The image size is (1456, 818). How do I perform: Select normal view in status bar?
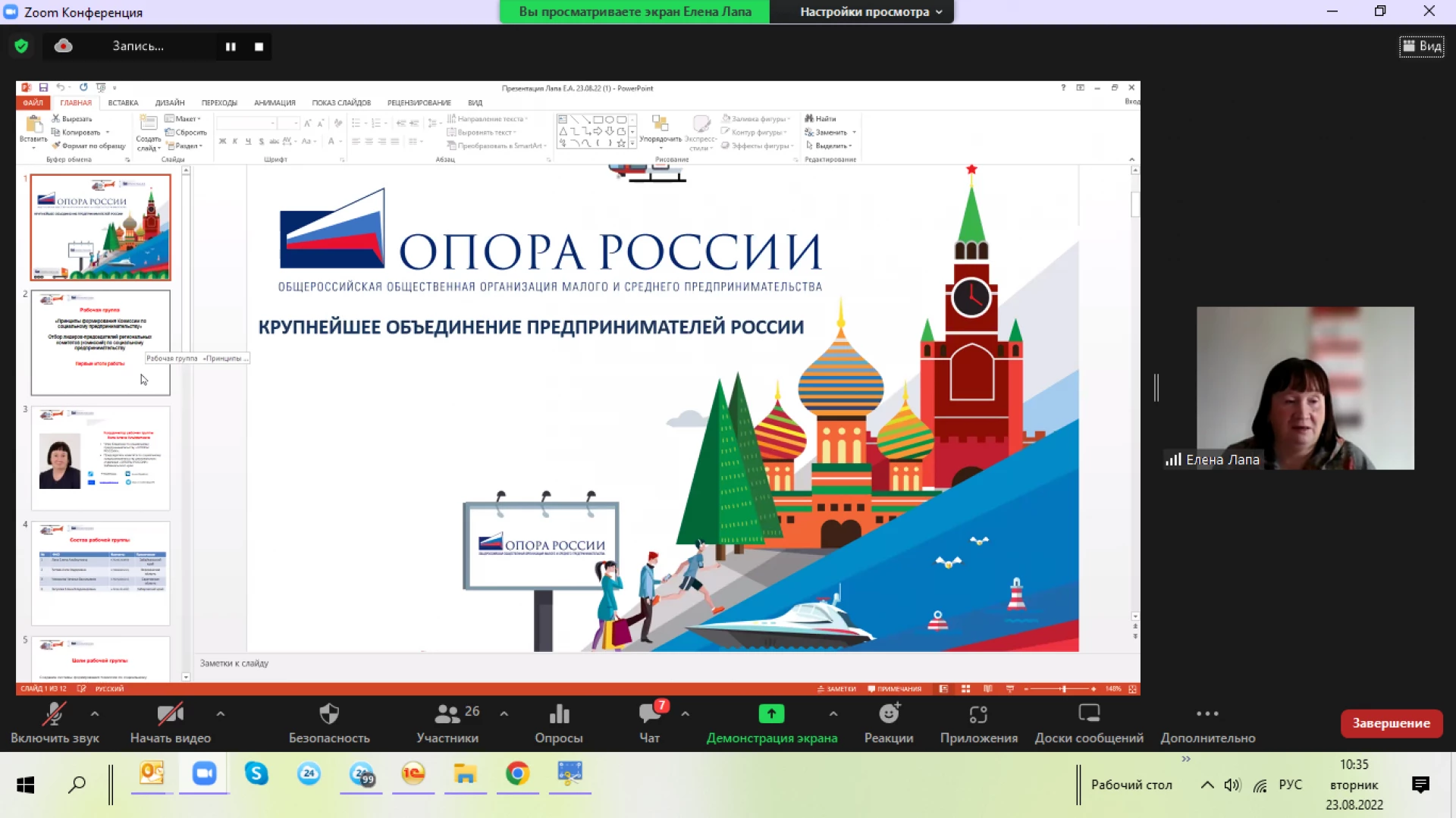click(943, 689)
